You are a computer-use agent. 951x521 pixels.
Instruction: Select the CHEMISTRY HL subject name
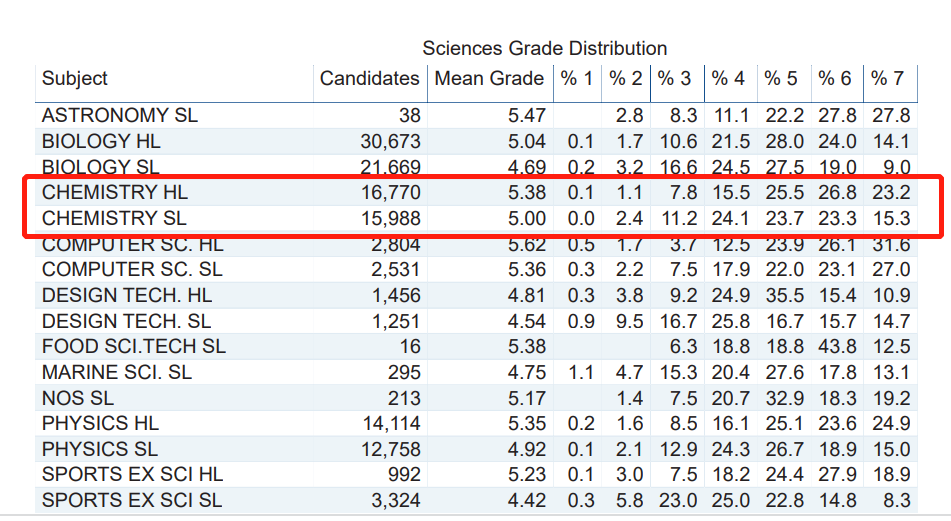pos(115,192)
